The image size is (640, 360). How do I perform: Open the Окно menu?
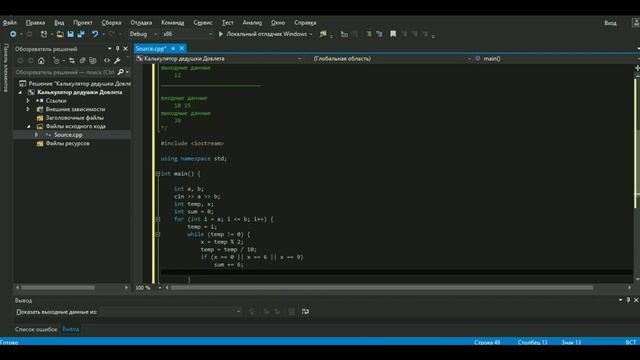pos(278,23)
